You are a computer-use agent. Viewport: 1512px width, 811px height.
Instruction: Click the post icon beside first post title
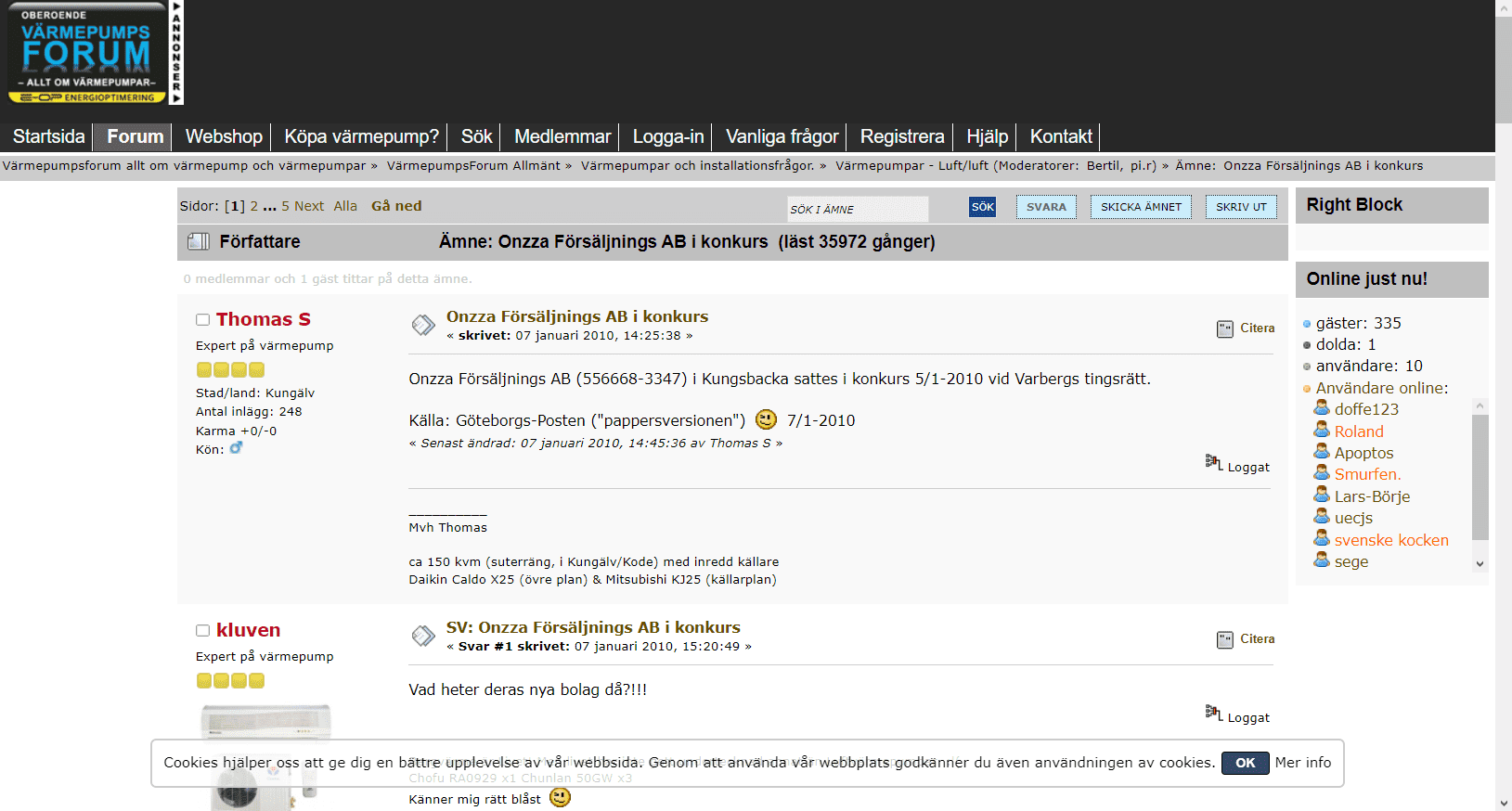(423, 324)
